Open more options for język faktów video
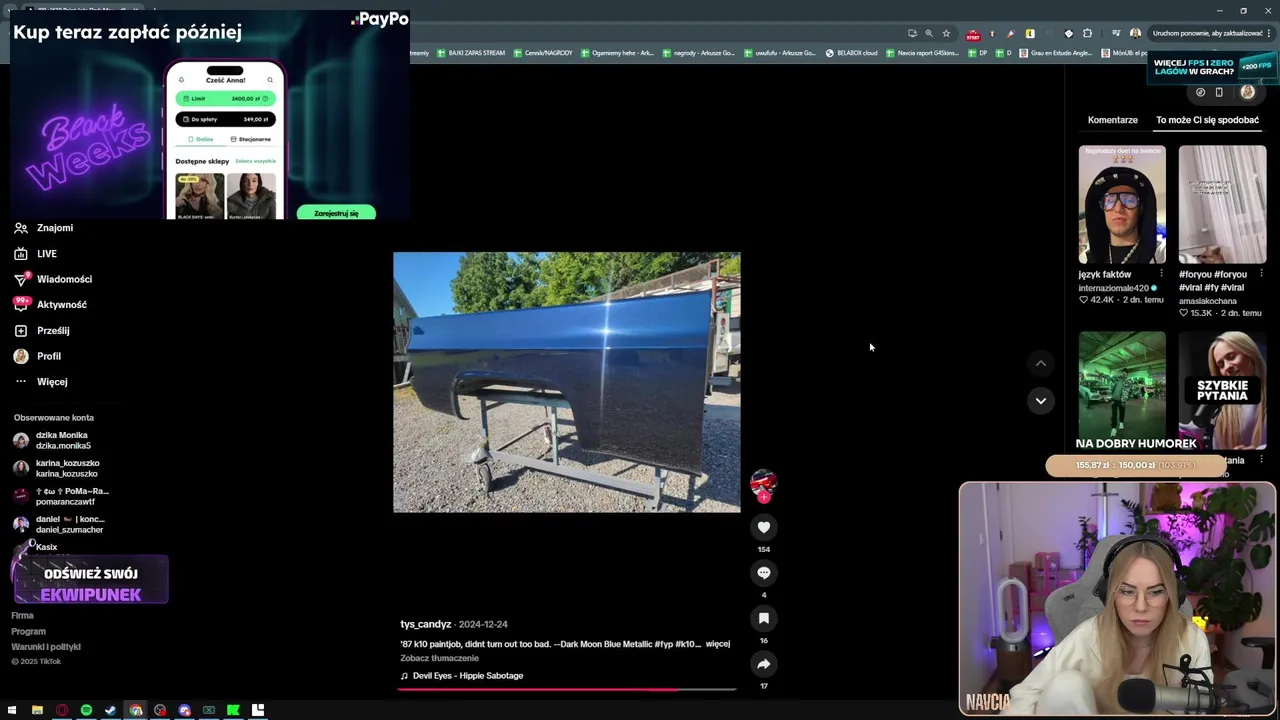 pos(1161,274)
